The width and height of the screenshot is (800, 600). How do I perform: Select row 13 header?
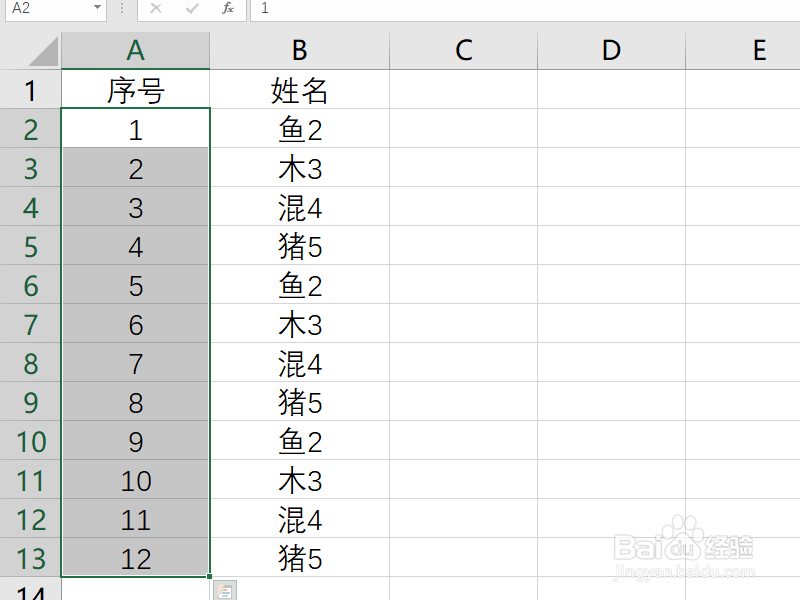pos(30,558)
